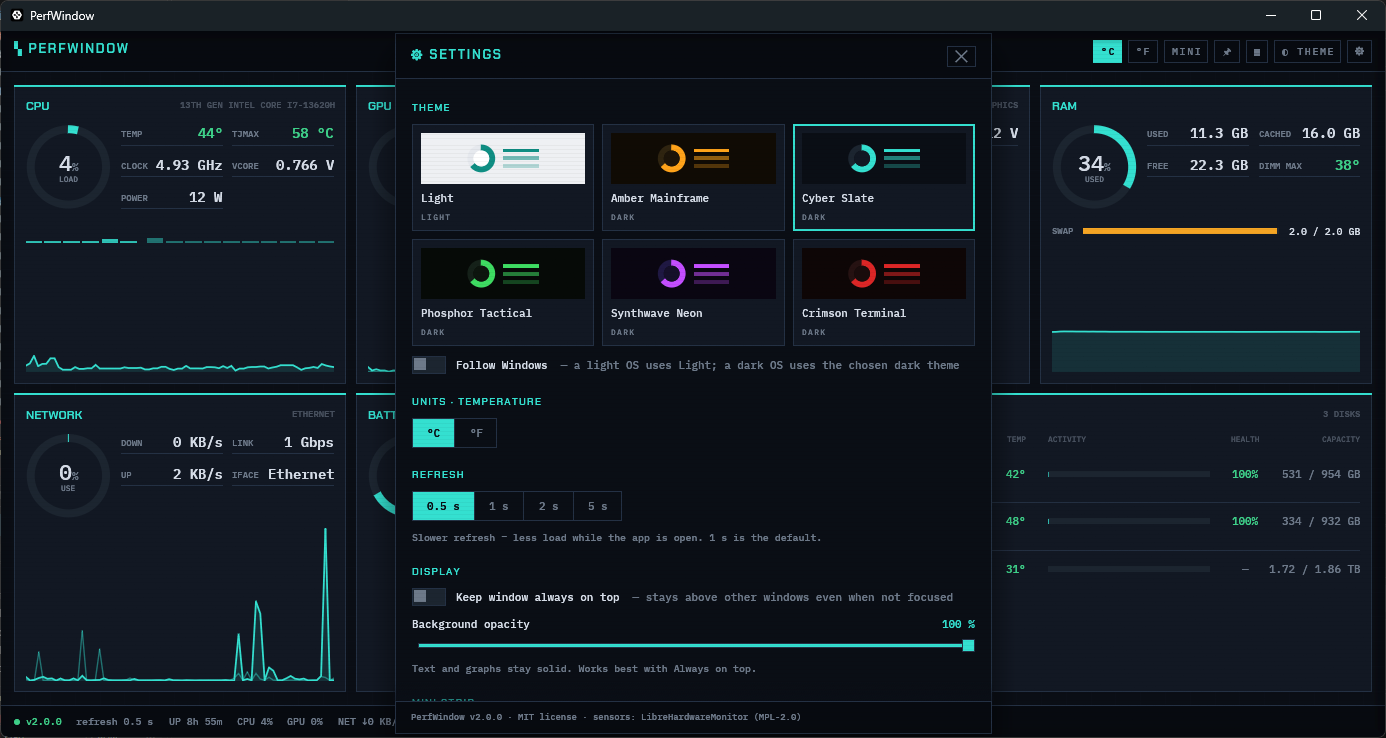The width and height of the screenshot is (1386, 738).
Task: Click the CPU 4% entry in status bar
Action: (x=255, y=721)
